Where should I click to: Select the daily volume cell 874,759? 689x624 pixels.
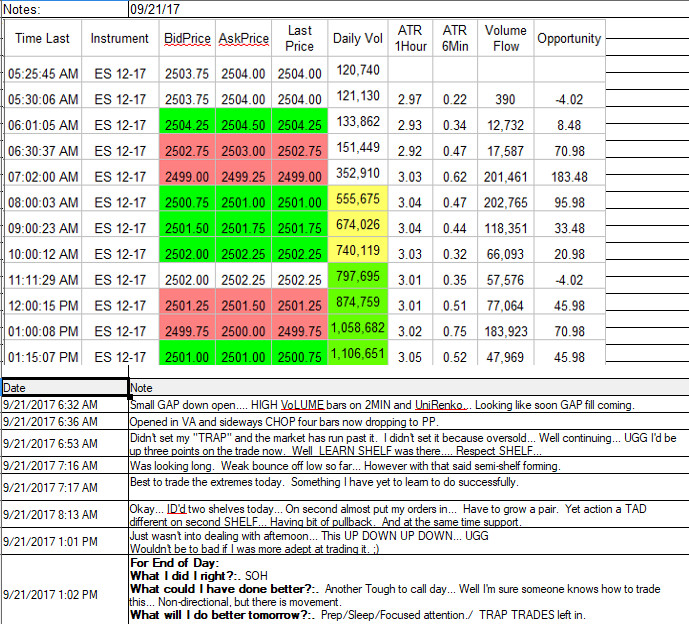(x=358, y=301)
